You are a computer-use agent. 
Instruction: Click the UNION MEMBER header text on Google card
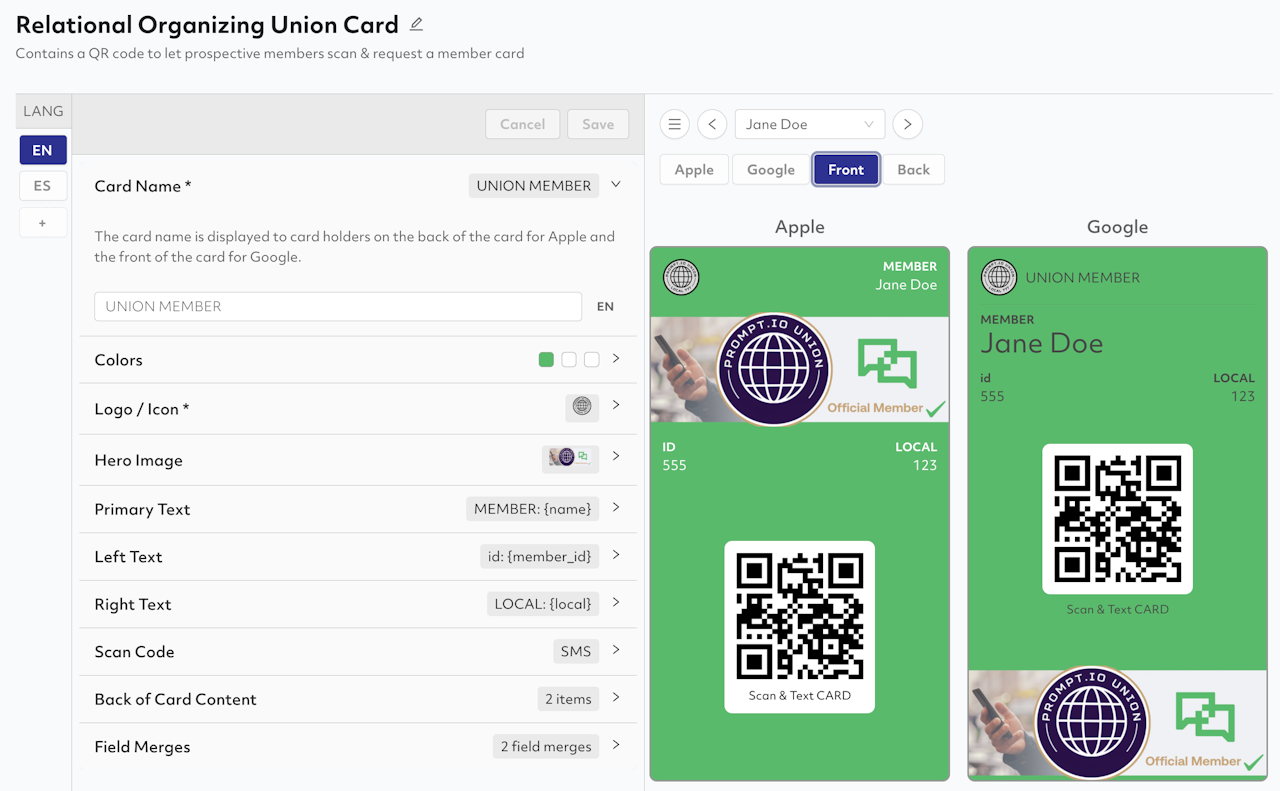pyautogui.click(x=1083, y=277)
